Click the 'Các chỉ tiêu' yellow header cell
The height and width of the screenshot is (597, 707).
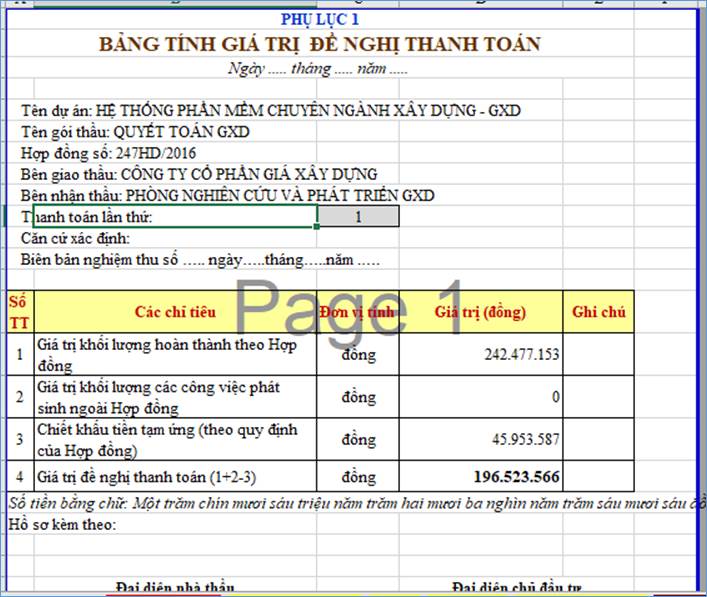[175, 312]
